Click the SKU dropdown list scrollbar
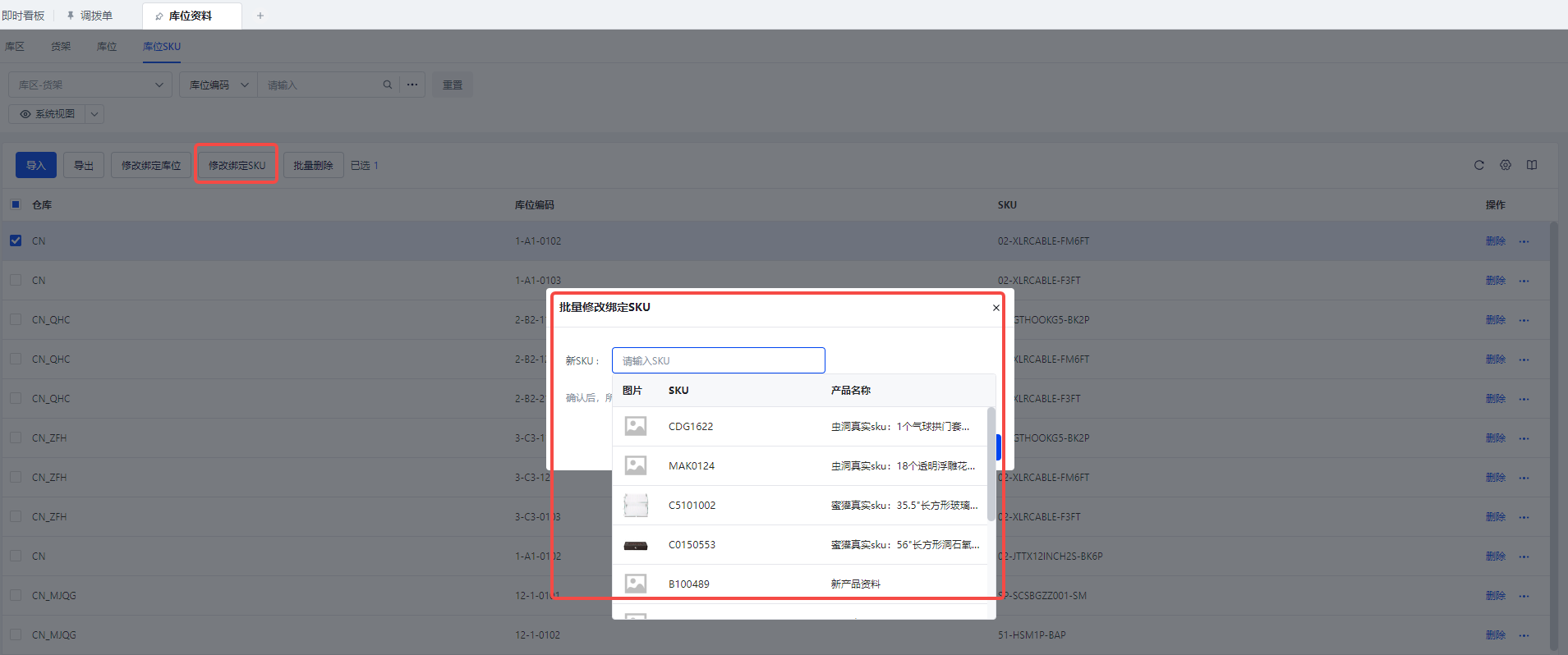 click(x=991, y=464)
